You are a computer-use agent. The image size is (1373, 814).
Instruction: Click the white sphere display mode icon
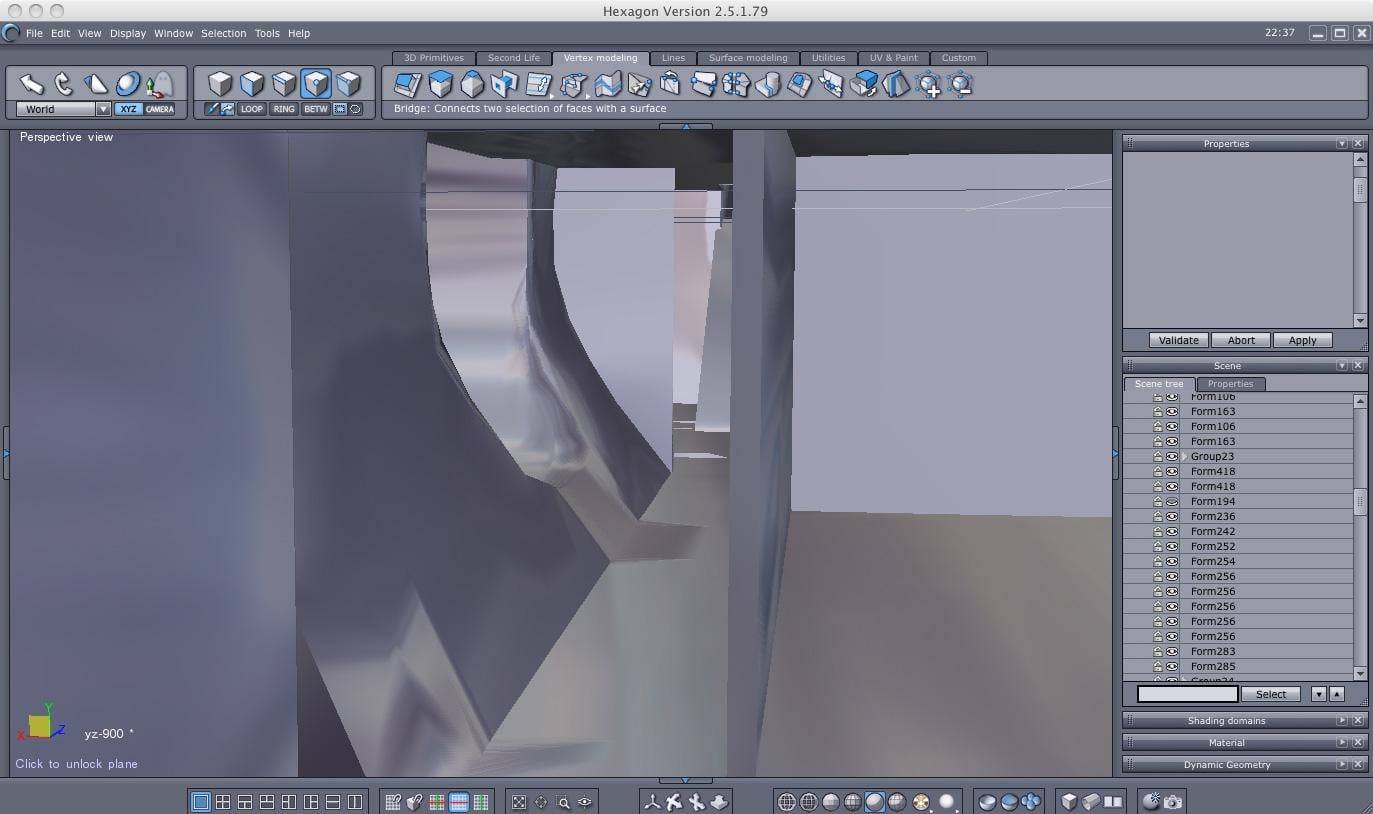[x=946, y=801]
